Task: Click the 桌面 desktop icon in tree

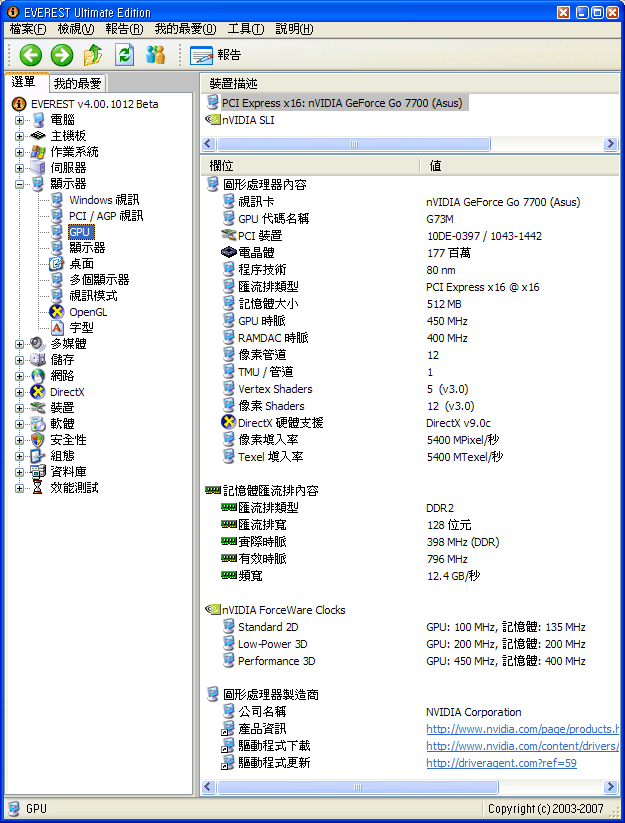Action: (57, 263)
